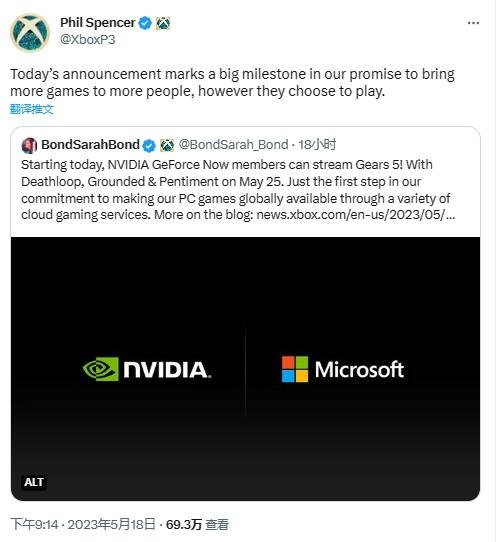The height and width of the screenshot is (542, 501).
Task: Click BondSarahBond's small profile avatar
Action: click(29, 146)
